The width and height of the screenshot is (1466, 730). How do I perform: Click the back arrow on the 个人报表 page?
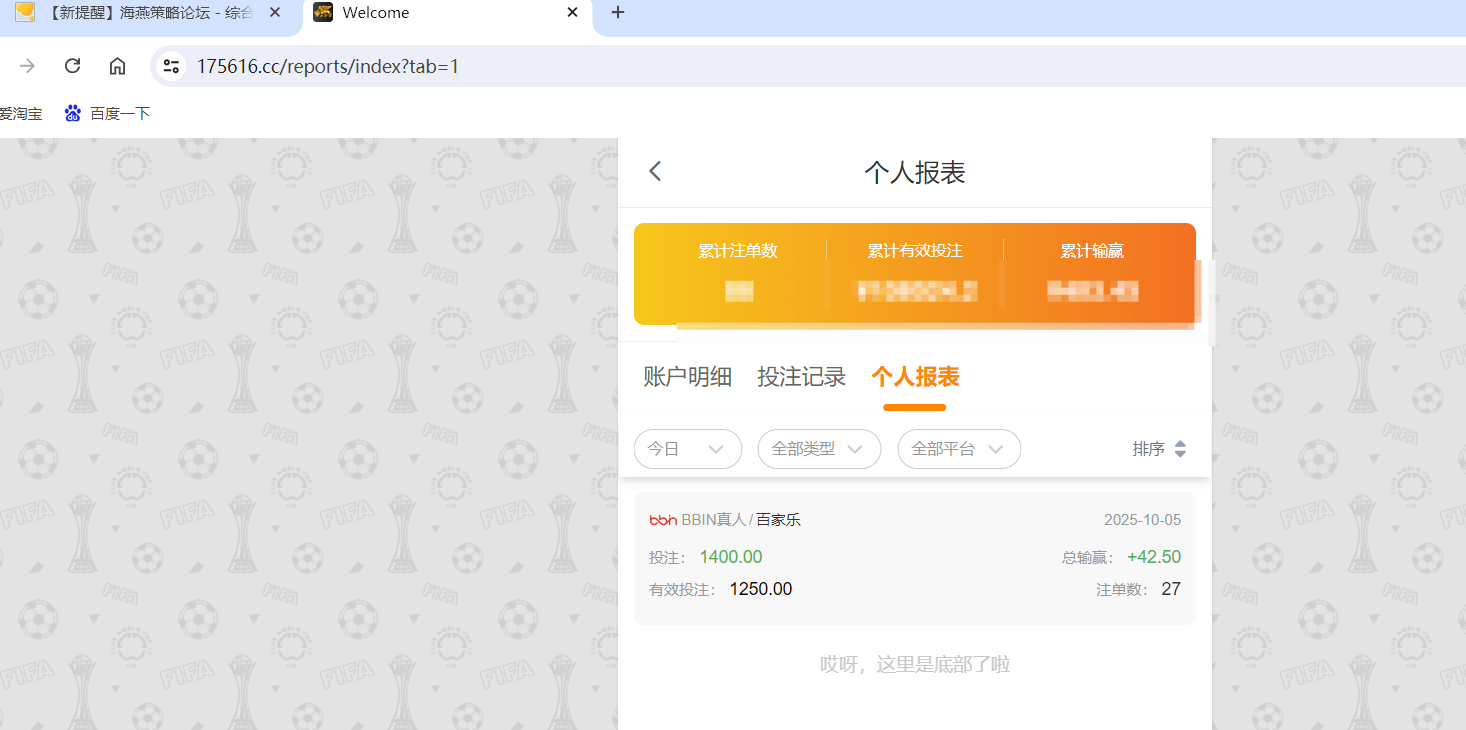[655, 171]
